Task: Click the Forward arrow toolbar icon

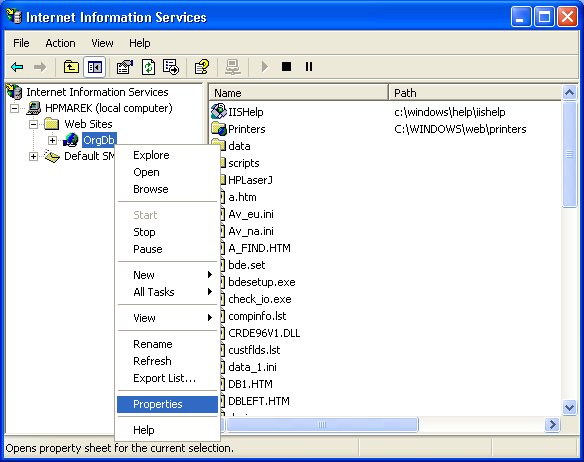Action: pyautogui.click(x=40, y=67)
